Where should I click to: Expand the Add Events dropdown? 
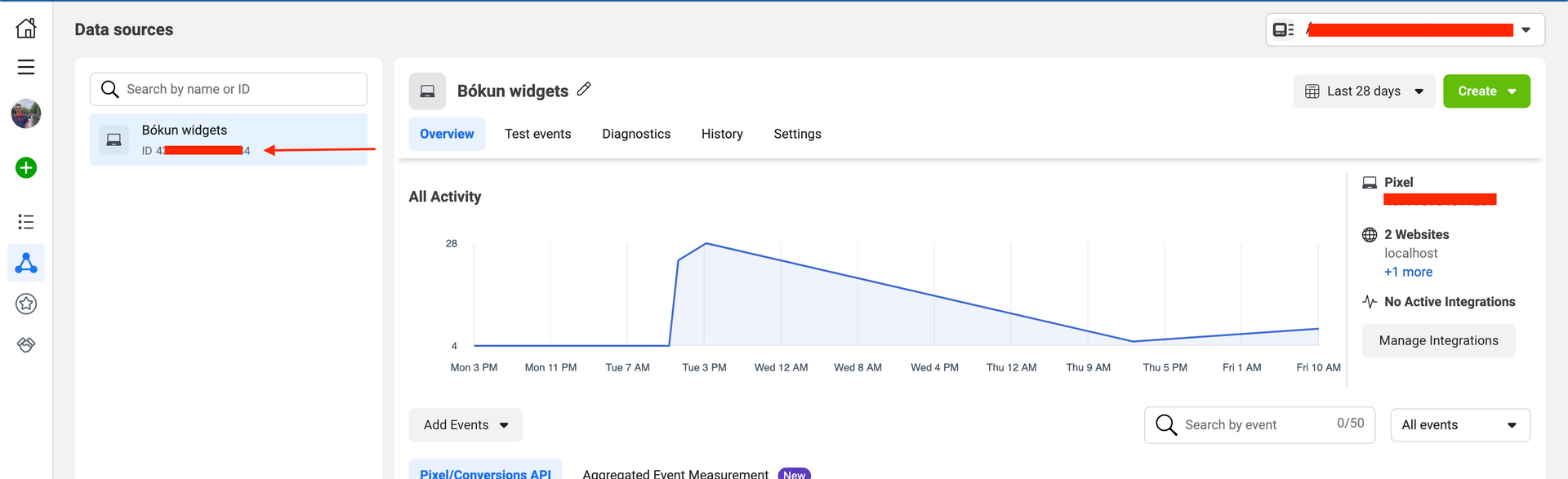[x=465, y=425]
